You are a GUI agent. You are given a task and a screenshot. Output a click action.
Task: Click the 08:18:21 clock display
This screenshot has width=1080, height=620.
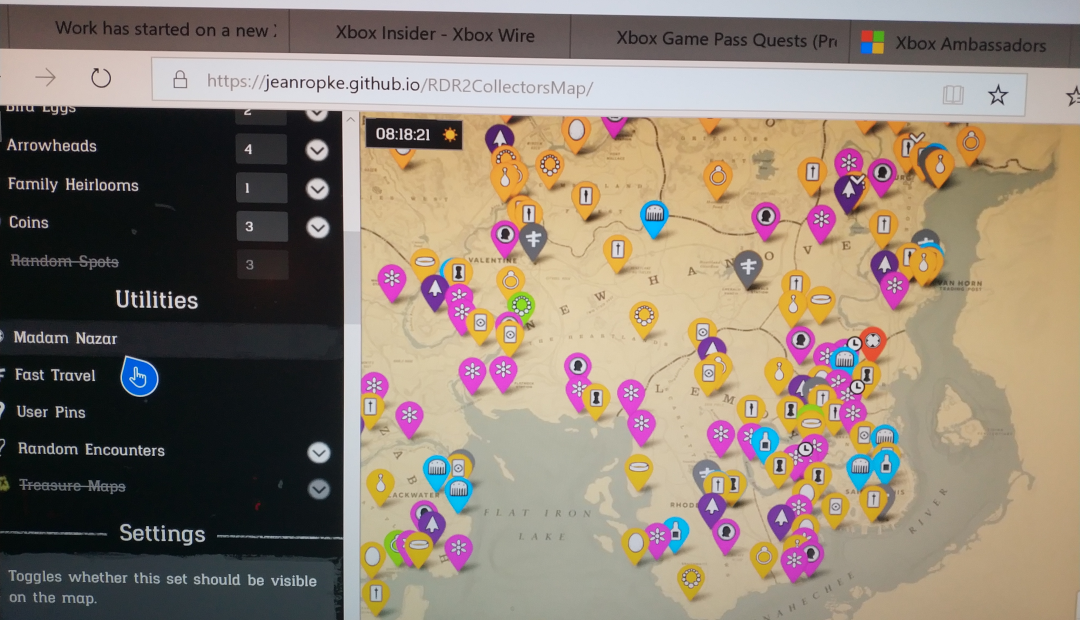coord(403,134)
